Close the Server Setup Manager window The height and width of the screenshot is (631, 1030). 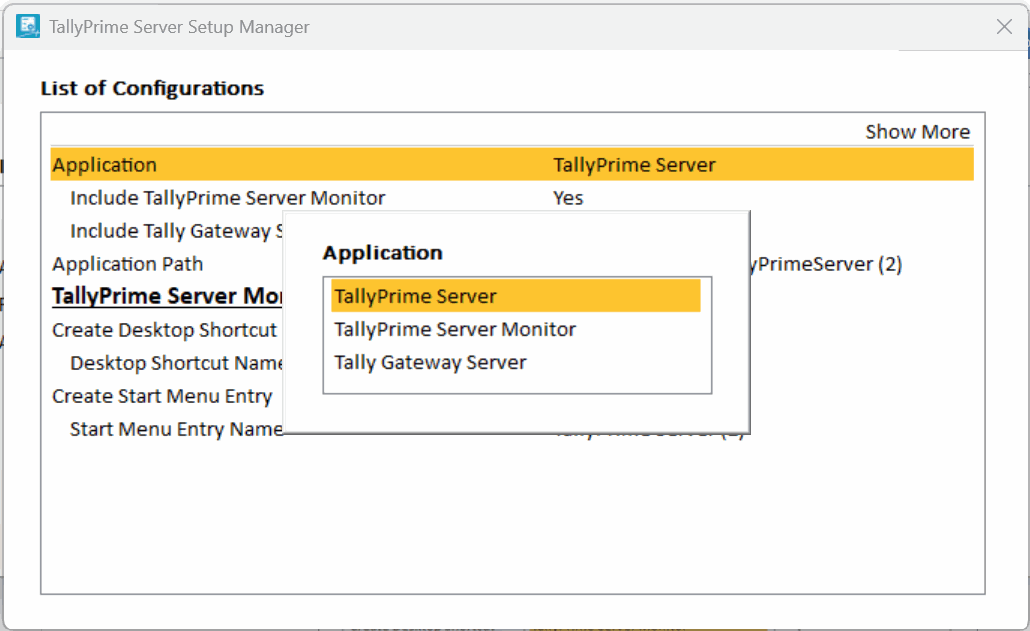click(1004, 27)
